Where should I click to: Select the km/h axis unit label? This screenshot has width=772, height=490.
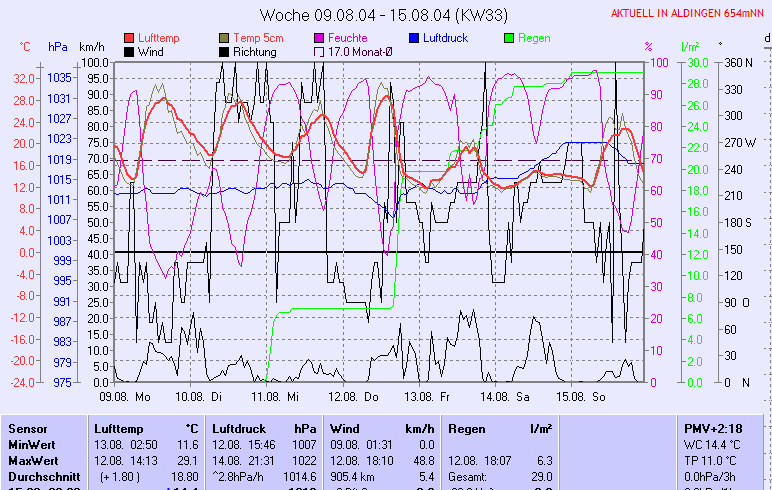pos(91,47)
